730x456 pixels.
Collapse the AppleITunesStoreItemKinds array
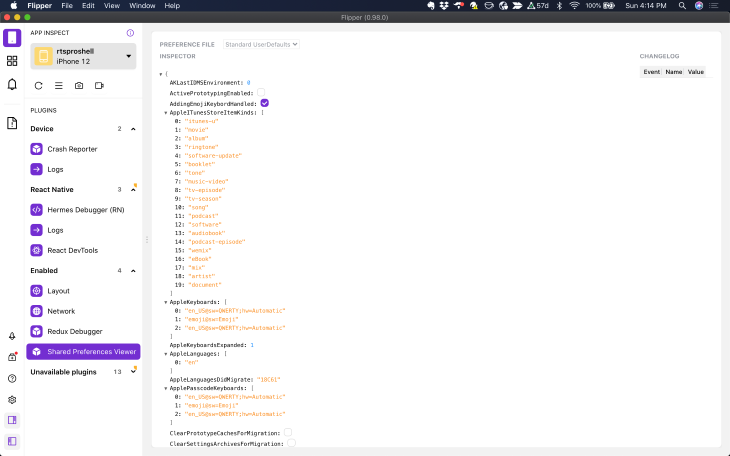[166, 113]
